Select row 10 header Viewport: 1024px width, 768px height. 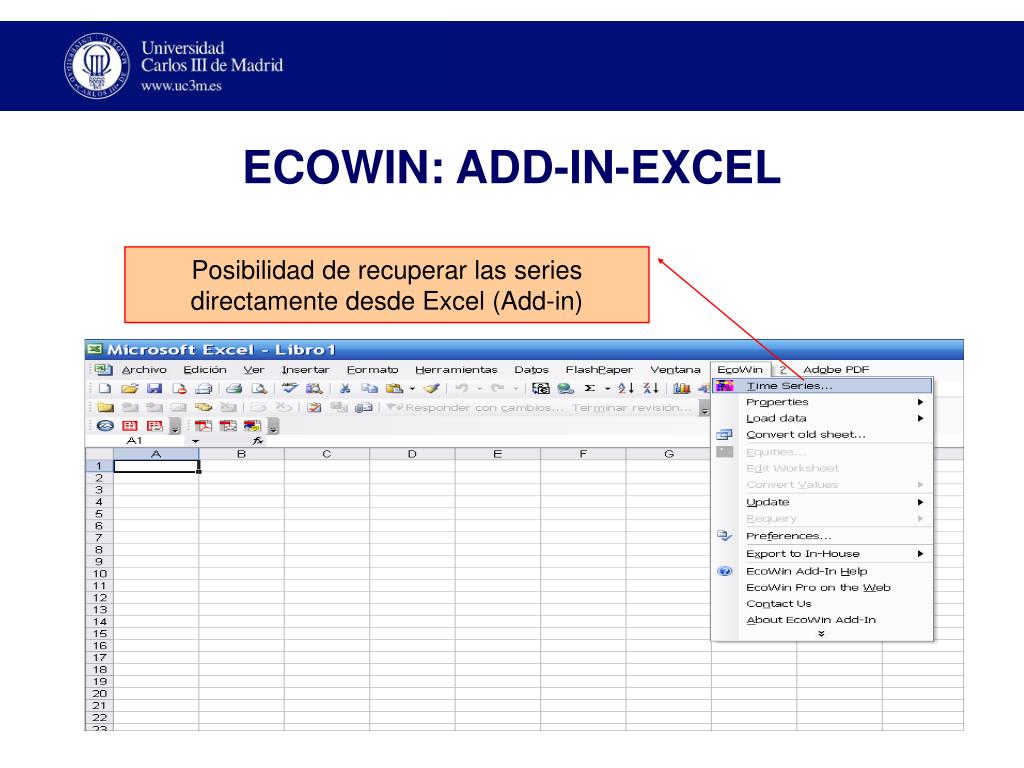99,573
